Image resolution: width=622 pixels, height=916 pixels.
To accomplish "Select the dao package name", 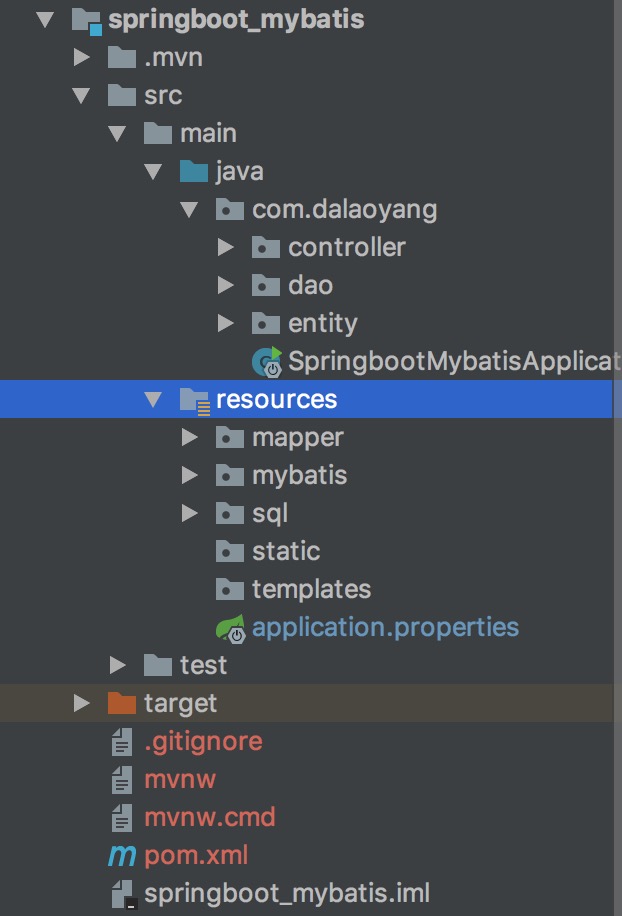I will [311, 286].
